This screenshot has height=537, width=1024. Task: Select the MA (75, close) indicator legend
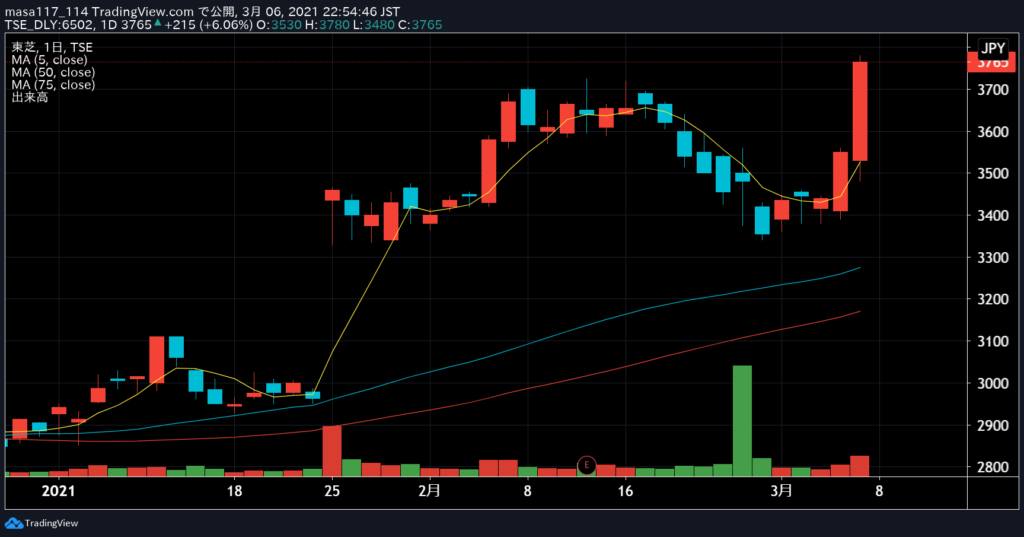point(53,84)
